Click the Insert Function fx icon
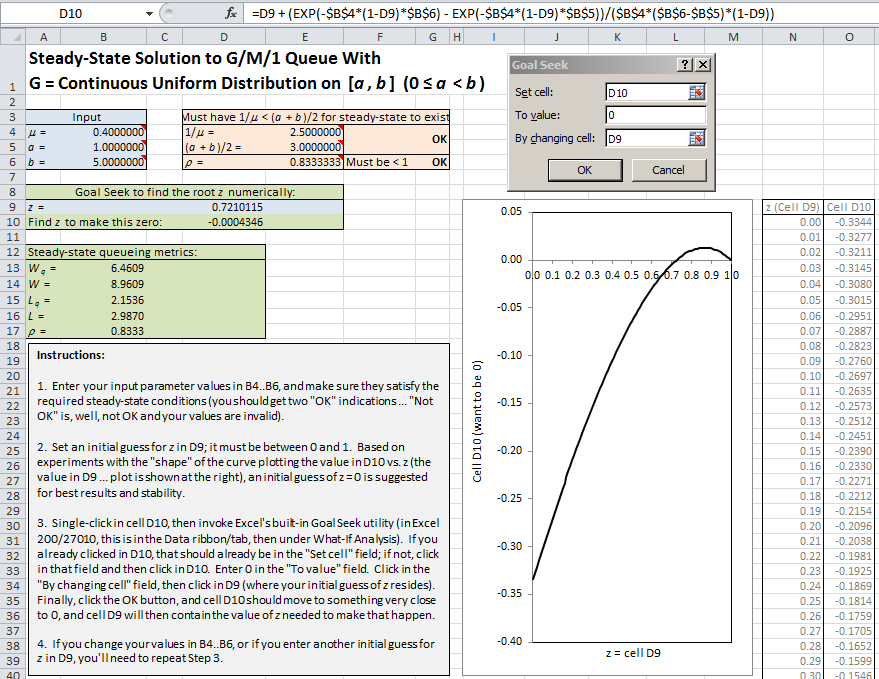The width and height of the screenshot is (879, 679). (231, 14)
